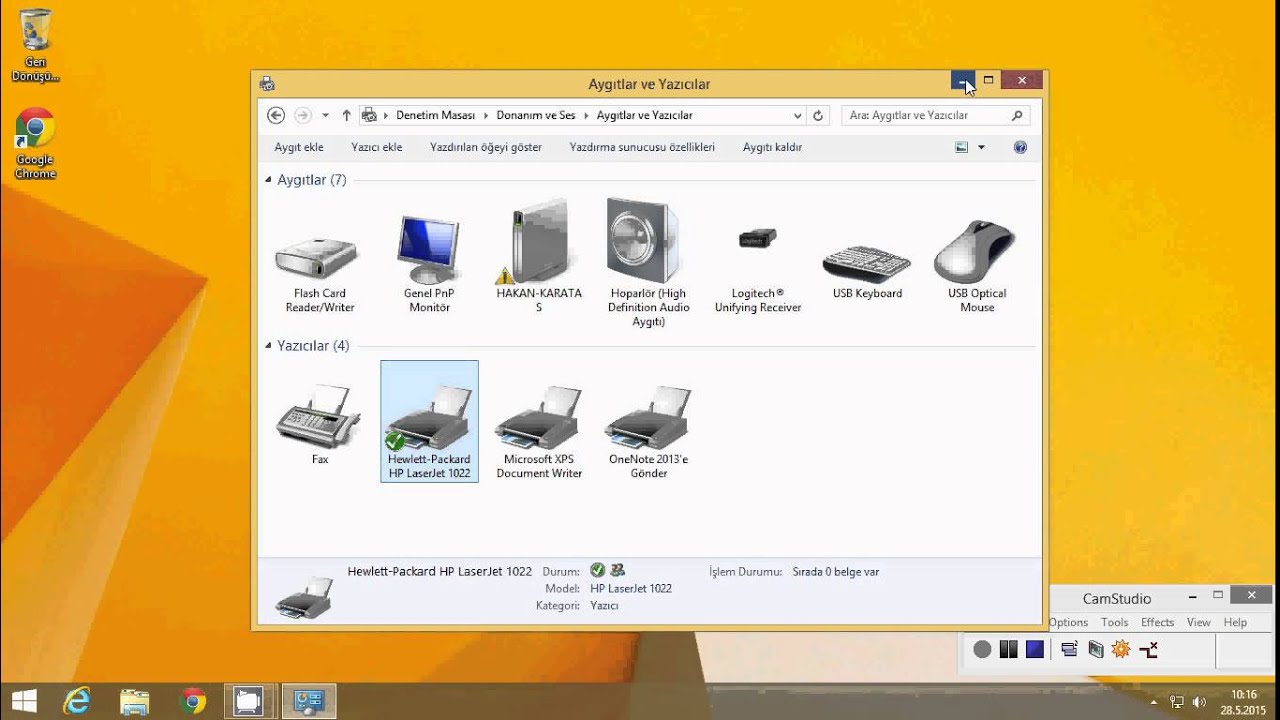Click 'Sırada 0 belge var' status text
Image resolution: width=1280 pixels, height=720 pixels.
(836, 572)
